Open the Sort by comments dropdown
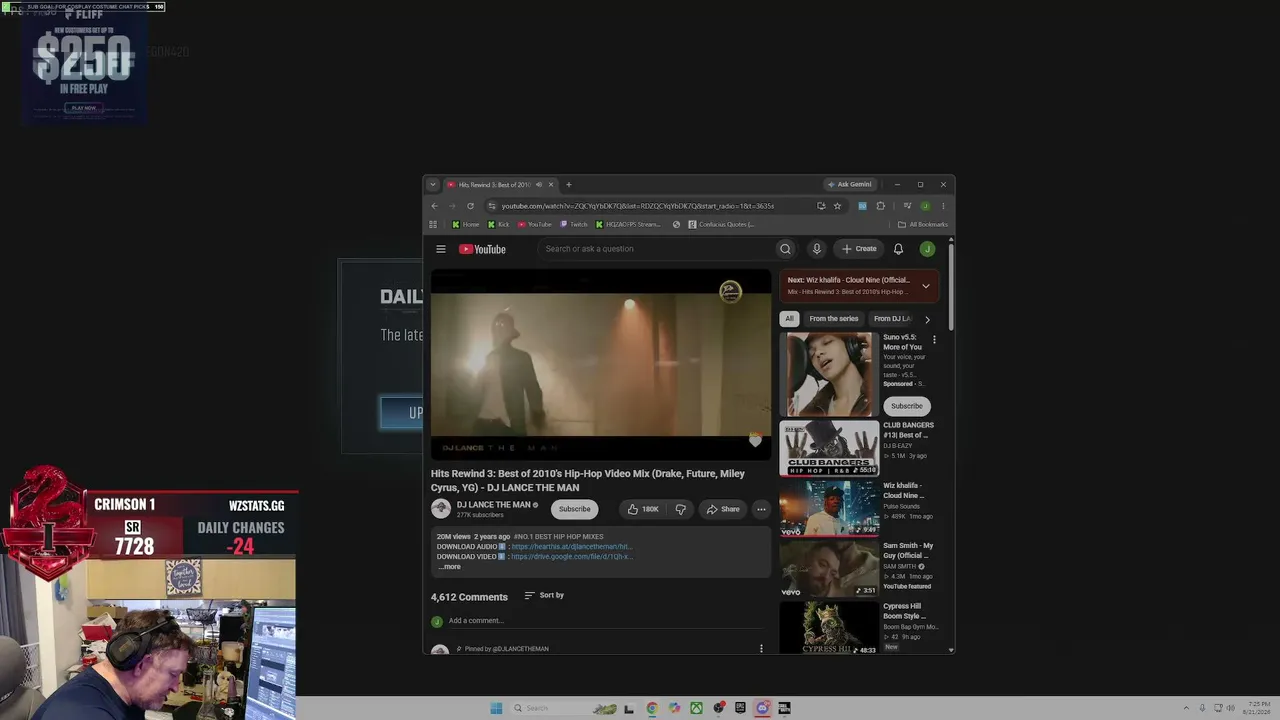 click(544, 596)
